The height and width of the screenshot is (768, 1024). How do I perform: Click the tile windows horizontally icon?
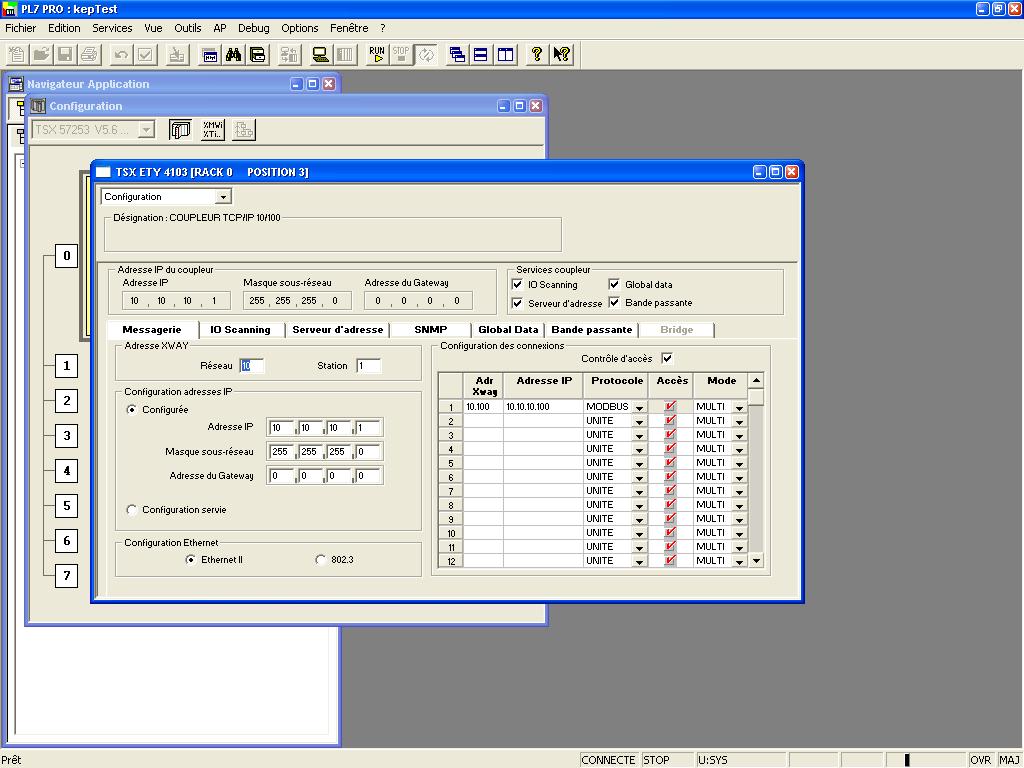[481, 54]
